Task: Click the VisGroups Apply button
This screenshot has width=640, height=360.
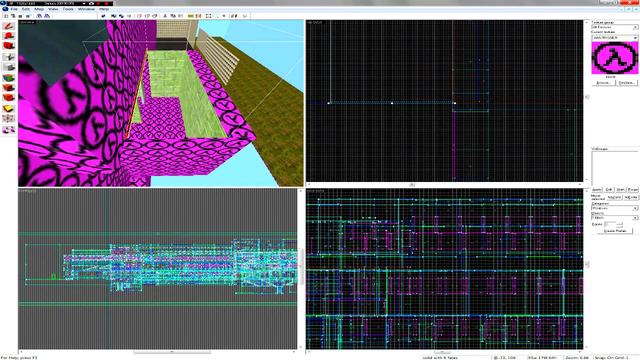Action: pos(597,190)
